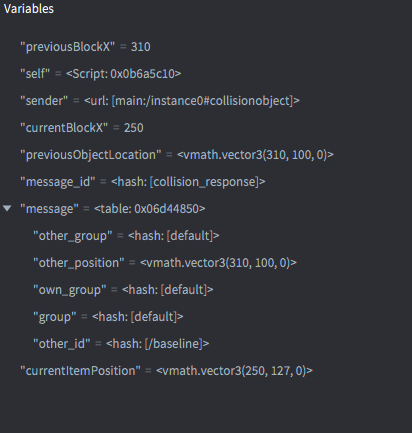Select the "currentBlockX" variable row
Image resolution: width=412 pixels, height=433 pixels.
click(x=206, y=128)
